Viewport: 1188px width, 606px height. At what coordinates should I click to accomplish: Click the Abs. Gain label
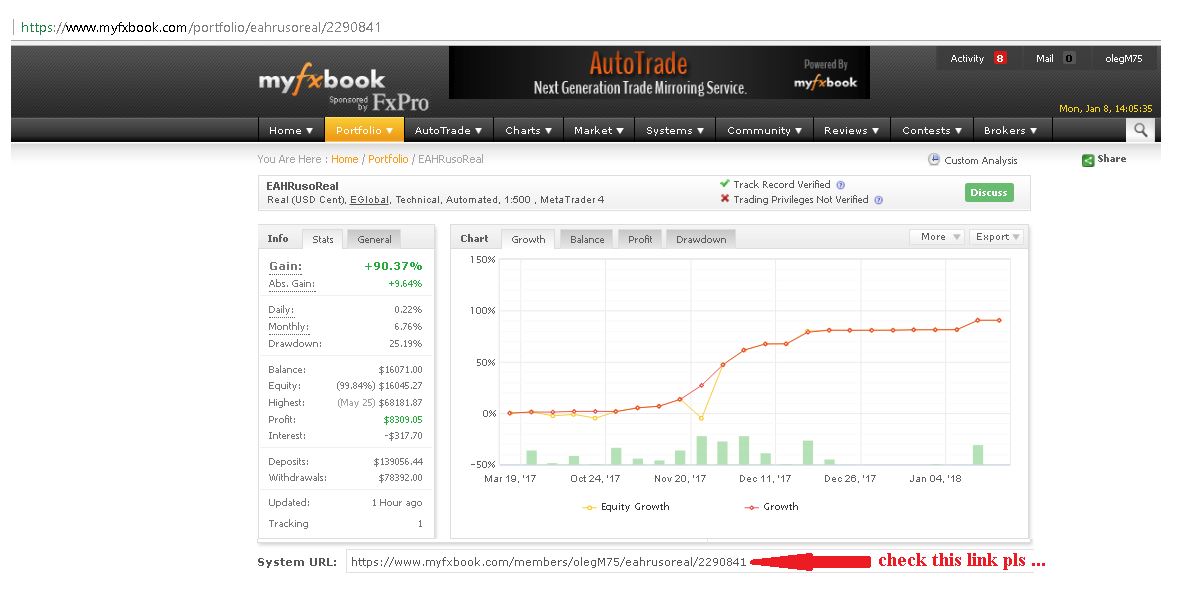[x=292, y=284]
